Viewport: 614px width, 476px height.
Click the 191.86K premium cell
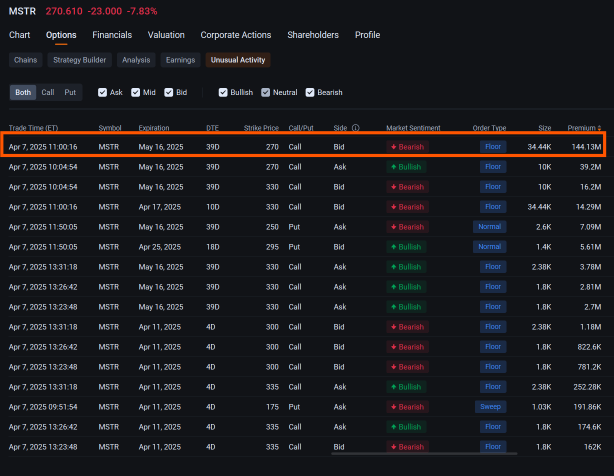(x=587, y=407)
